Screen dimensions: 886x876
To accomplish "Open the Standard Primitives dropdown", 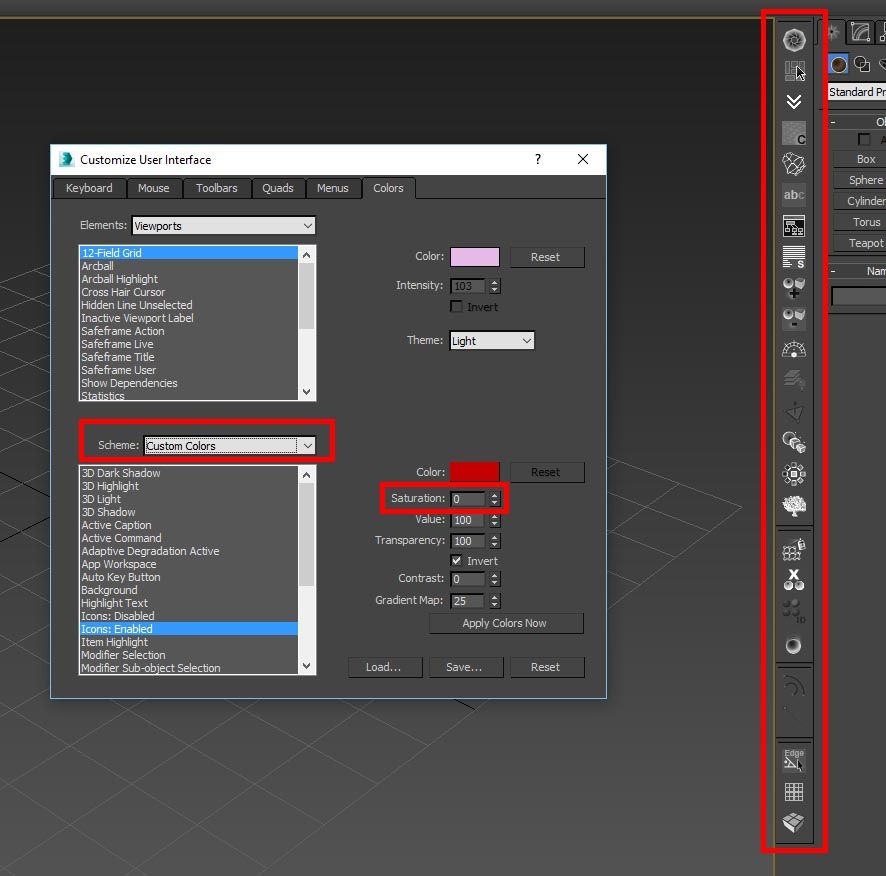I will click(857, 92).
